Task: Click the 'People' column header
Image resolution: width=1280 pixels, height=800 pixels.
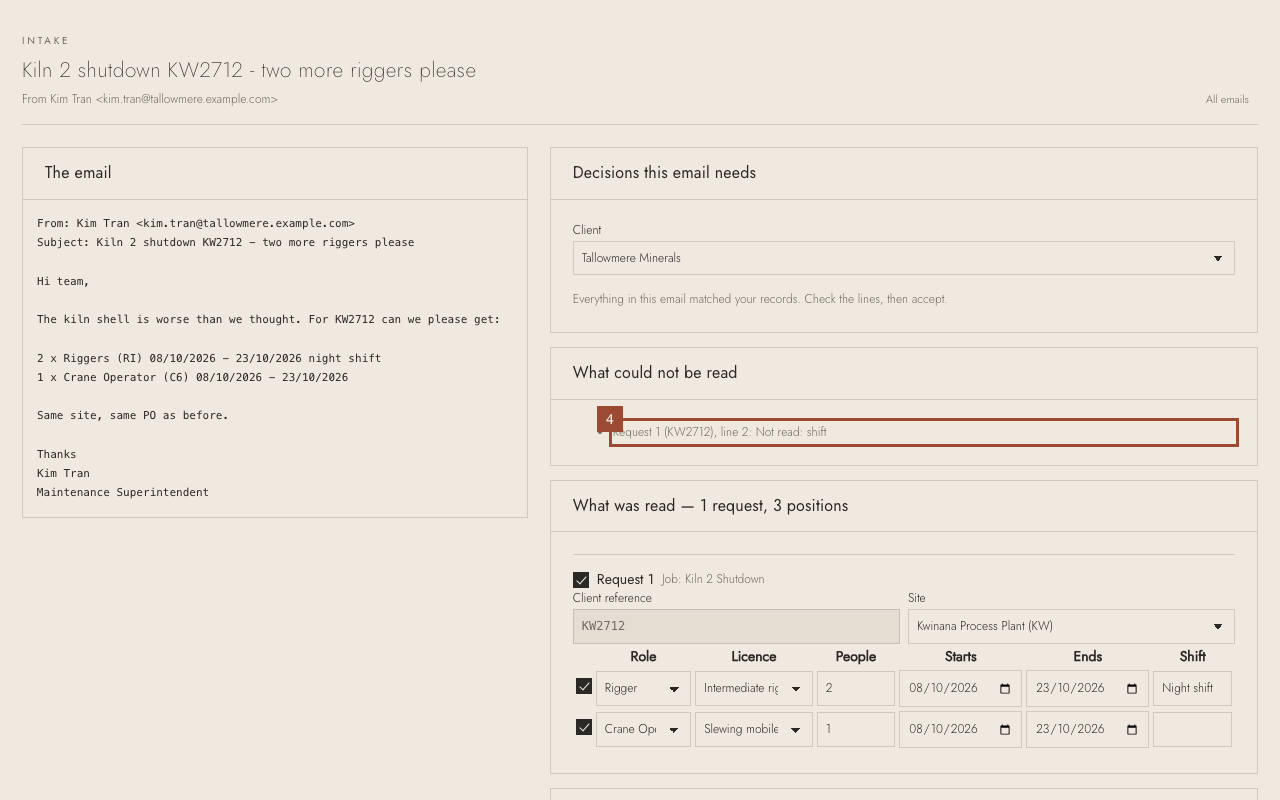Action: point(856,657)
